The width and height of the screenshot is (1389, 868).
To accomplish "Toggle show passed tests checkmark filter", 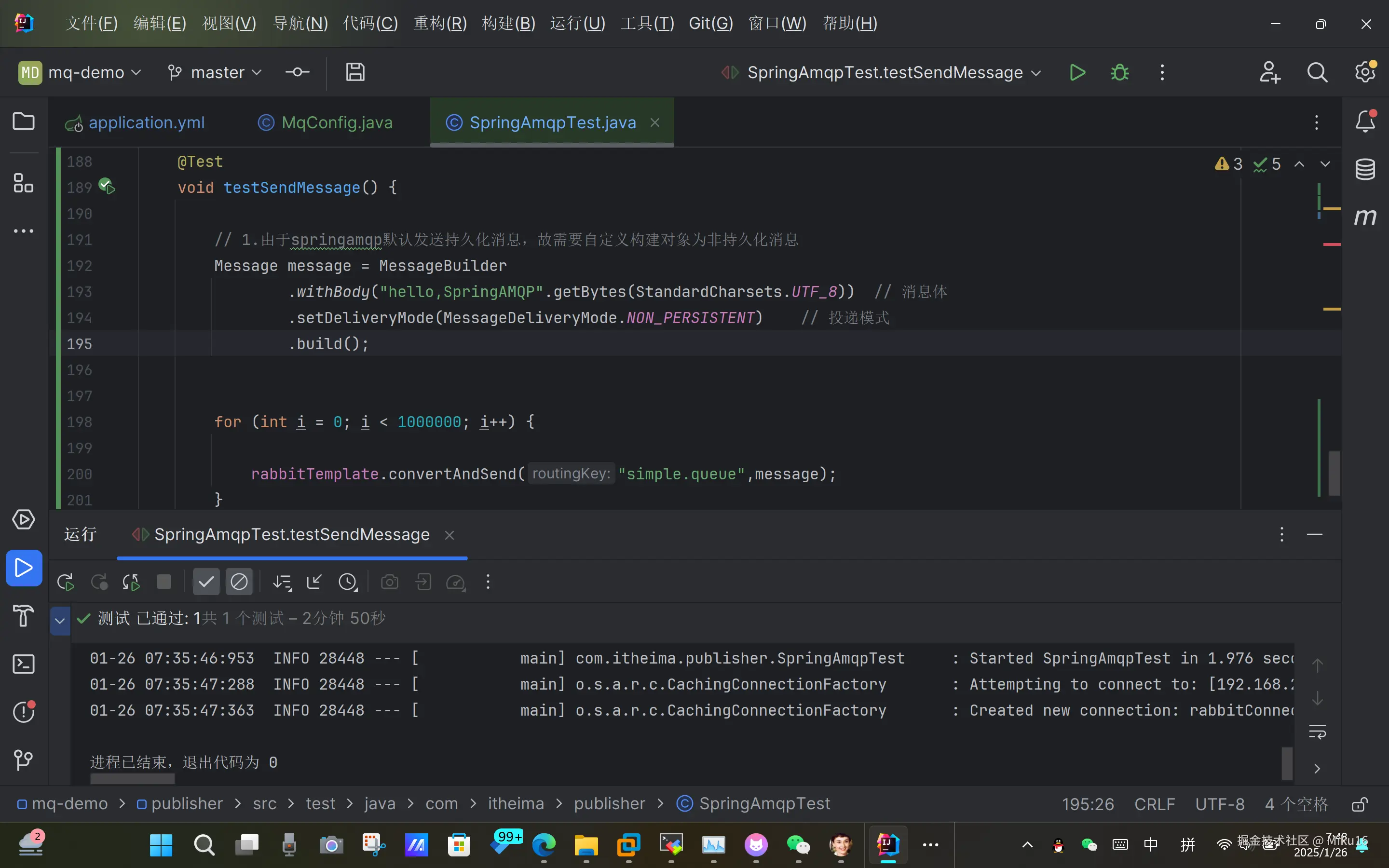I will (x=205, y=582).
